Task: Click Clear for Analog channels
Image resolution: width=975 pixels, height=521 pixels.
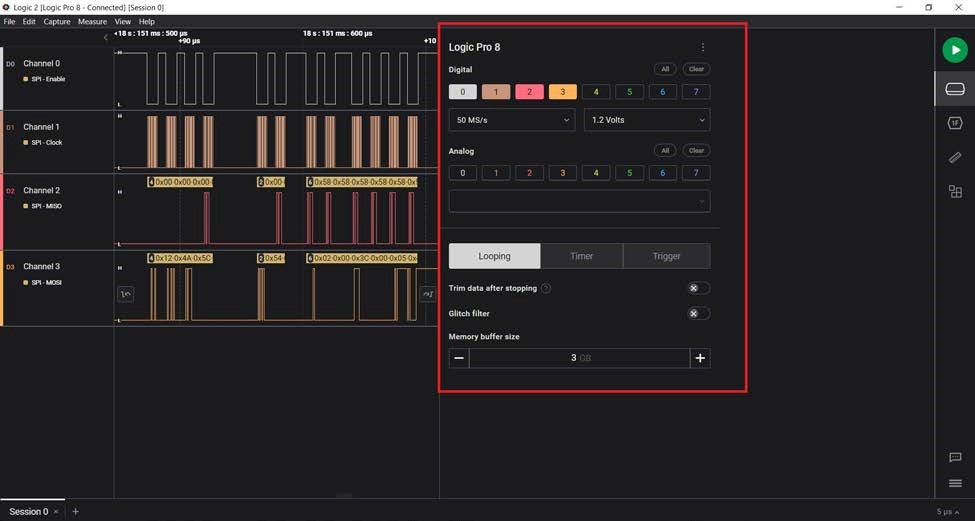Action: point(696,150)
